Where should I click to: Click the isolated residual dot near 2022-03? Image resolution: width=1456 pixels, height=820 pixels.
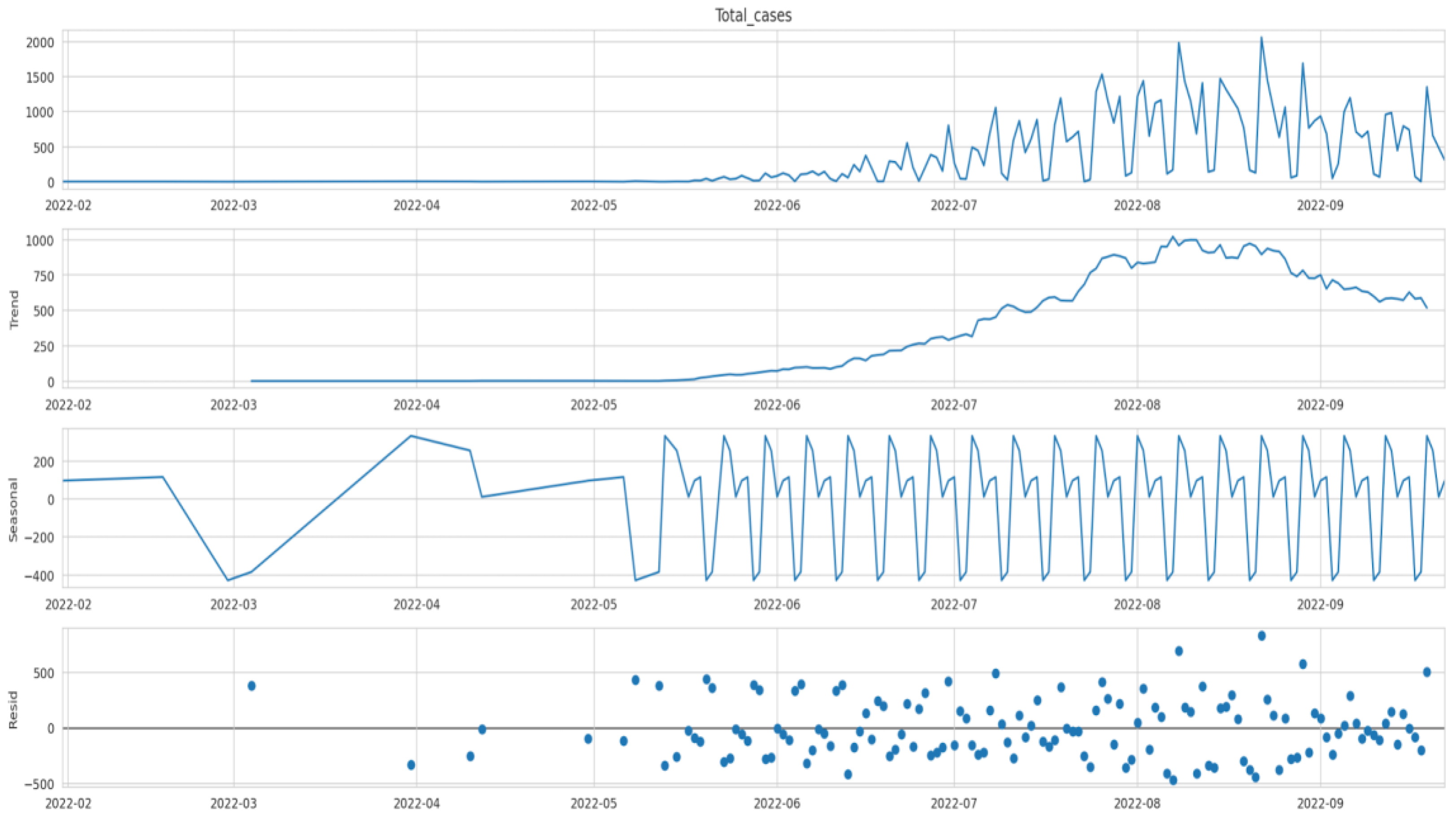(252, 686)
